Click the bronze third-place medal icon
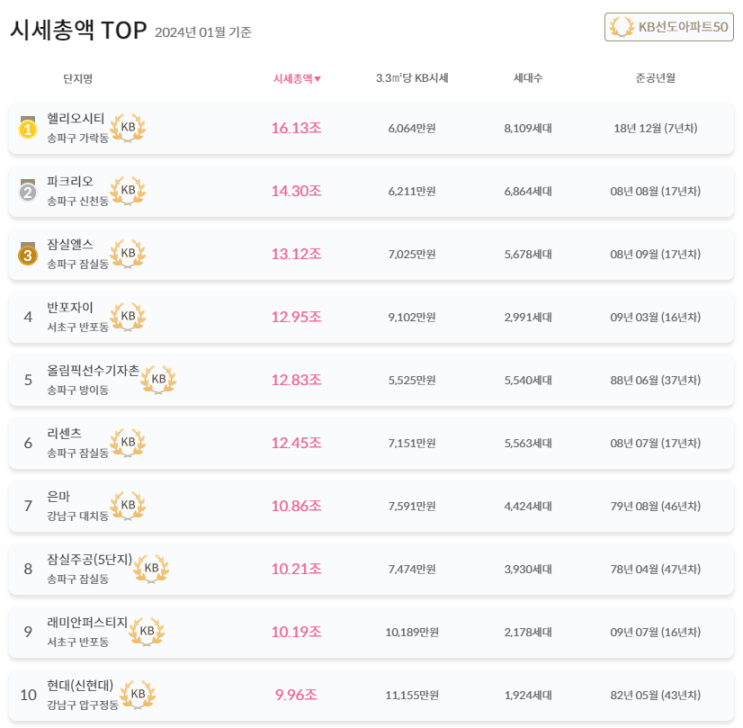The width and height of the screenshot is (743, 728). [x=28, y=254]
